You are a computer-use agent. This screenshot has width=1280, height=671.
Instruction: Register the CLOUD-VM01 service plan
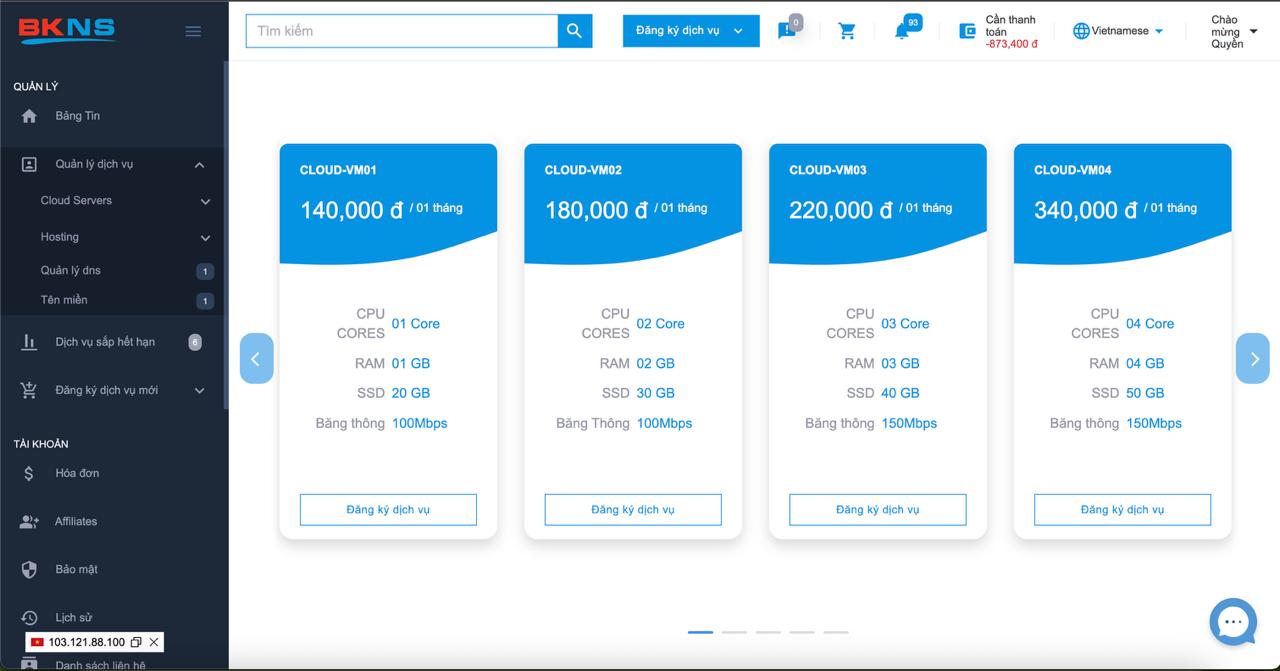(x=388, y=509)
